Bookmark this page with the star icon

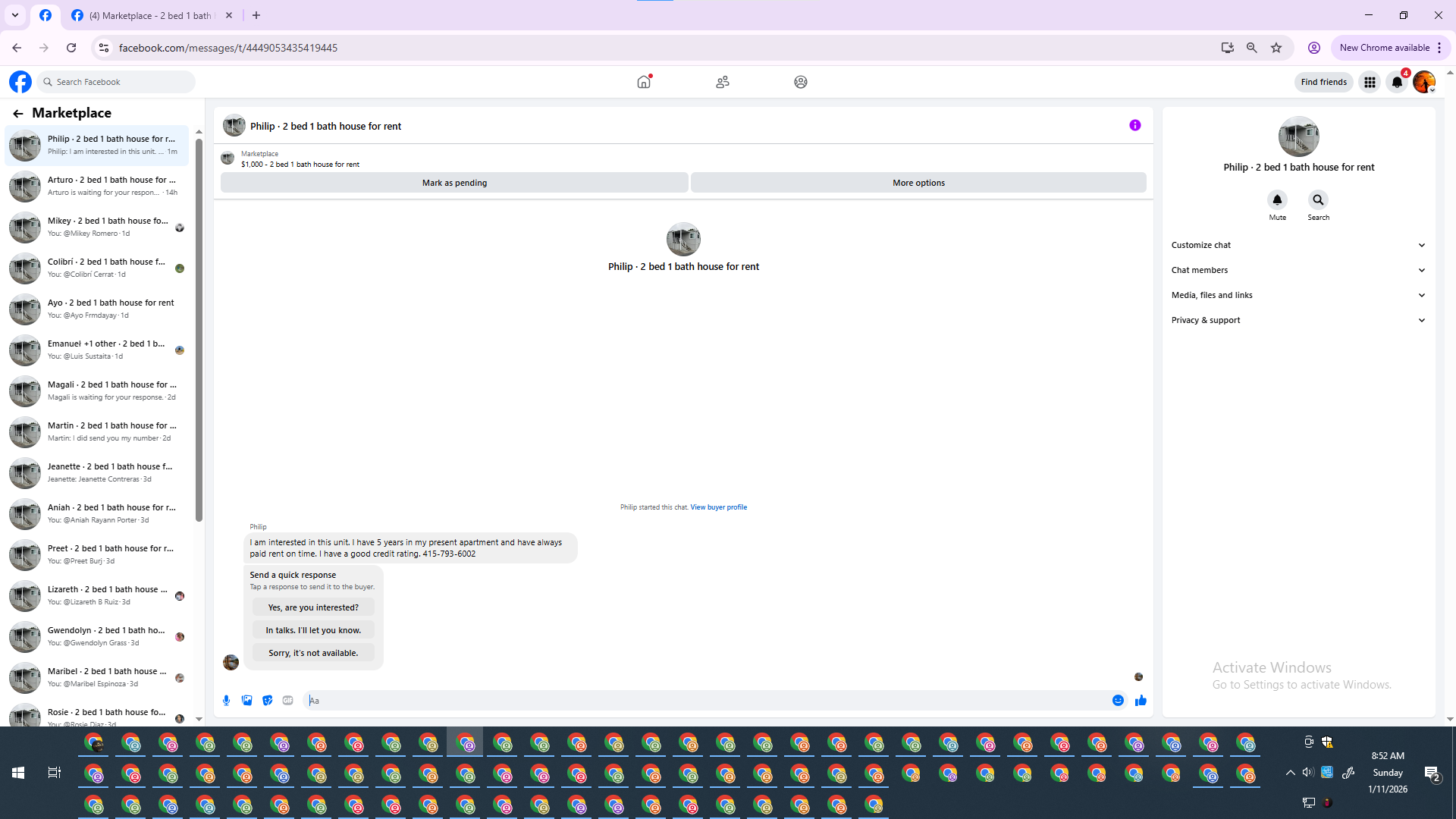point(1276,48)
